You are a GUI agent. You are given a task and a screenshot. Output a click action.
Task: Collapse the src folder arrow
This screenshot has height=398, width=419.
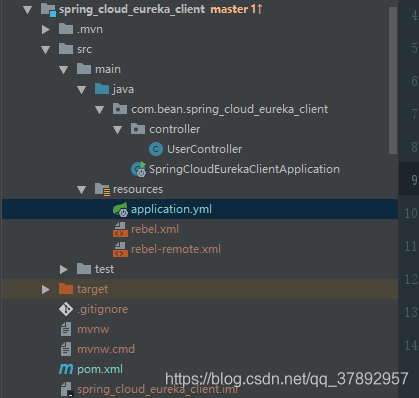point(46,50)
